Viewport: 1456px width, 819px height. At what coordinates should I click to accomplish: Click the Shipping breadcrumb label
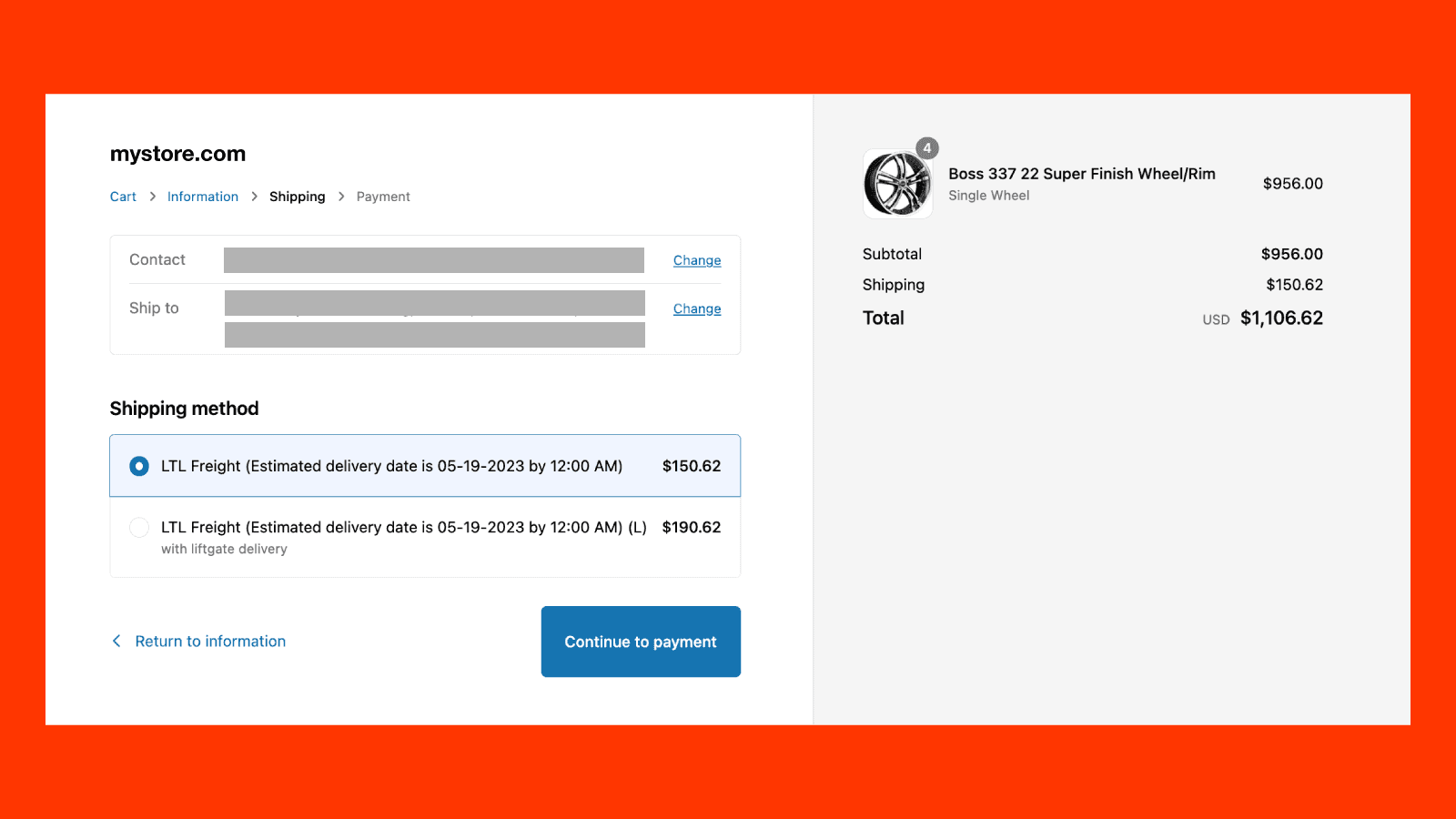point(297,196)
